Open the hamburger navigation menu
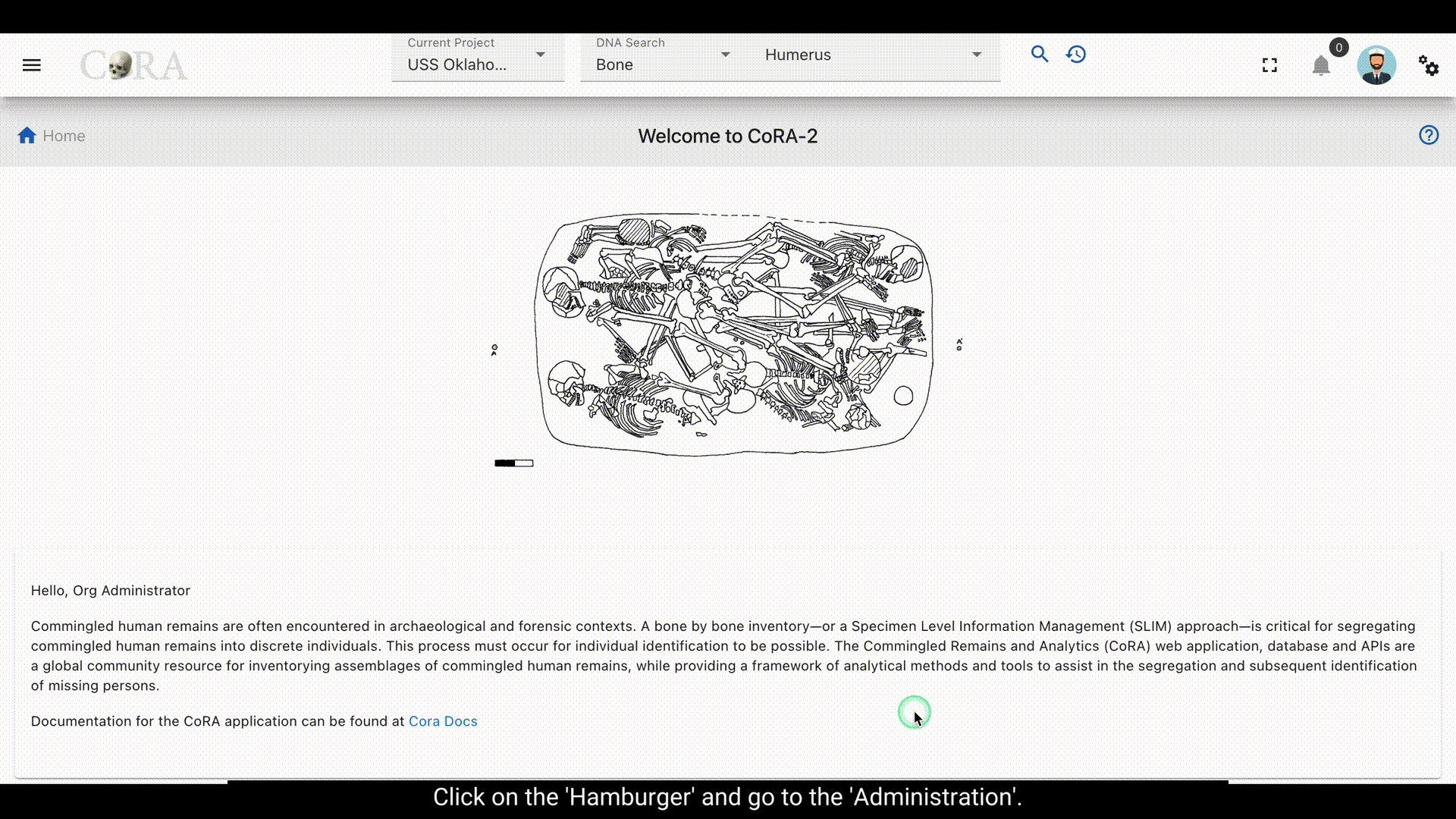1456x819 pixels. point(31,65)
